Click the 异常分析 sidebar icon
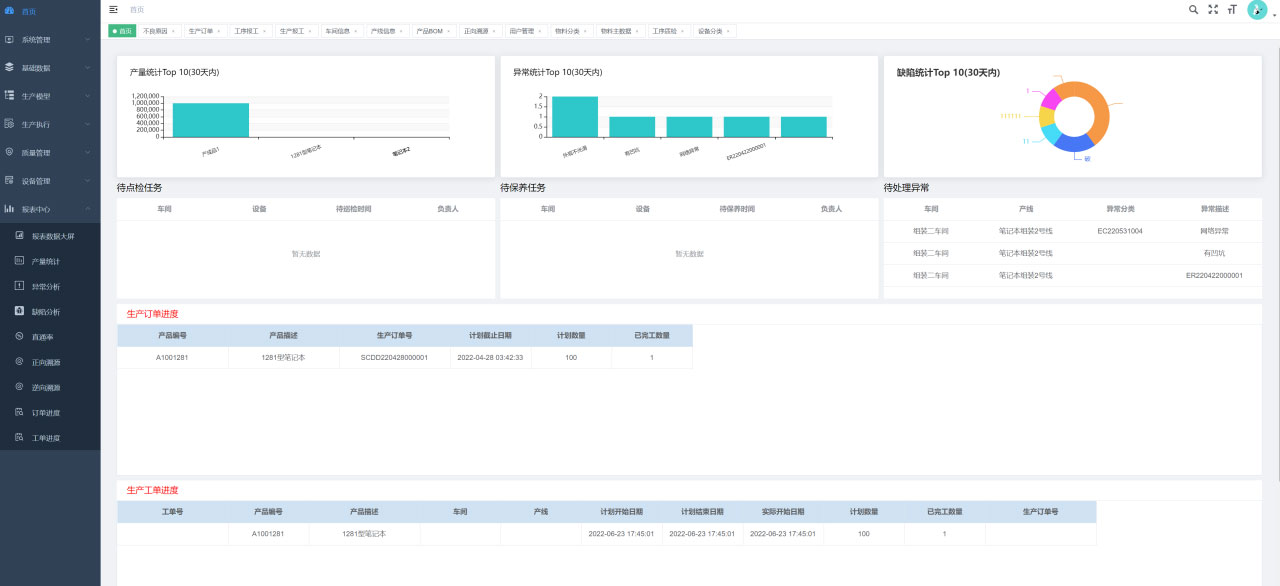The height and width of the screenshot is (586, 1280). click(x=19, y=286)
